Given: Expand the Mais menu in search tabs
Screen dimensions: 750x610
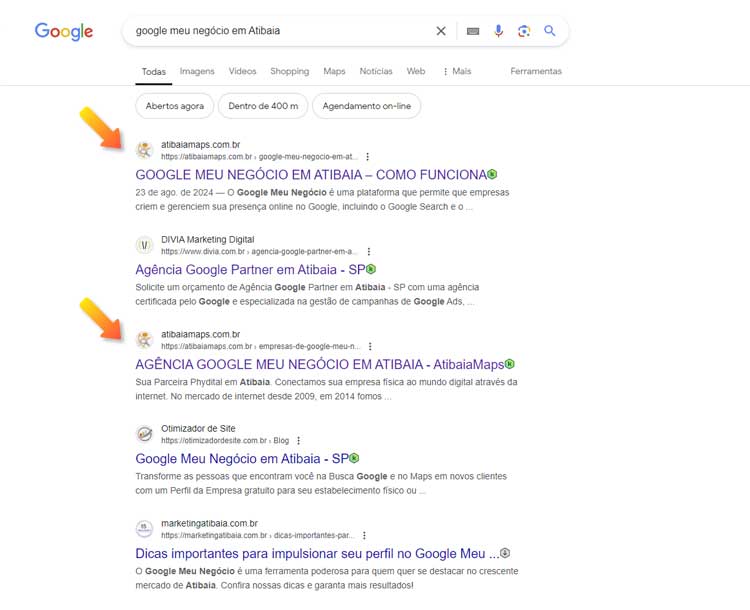Looking at the screenshot, I should click(457, 71).
